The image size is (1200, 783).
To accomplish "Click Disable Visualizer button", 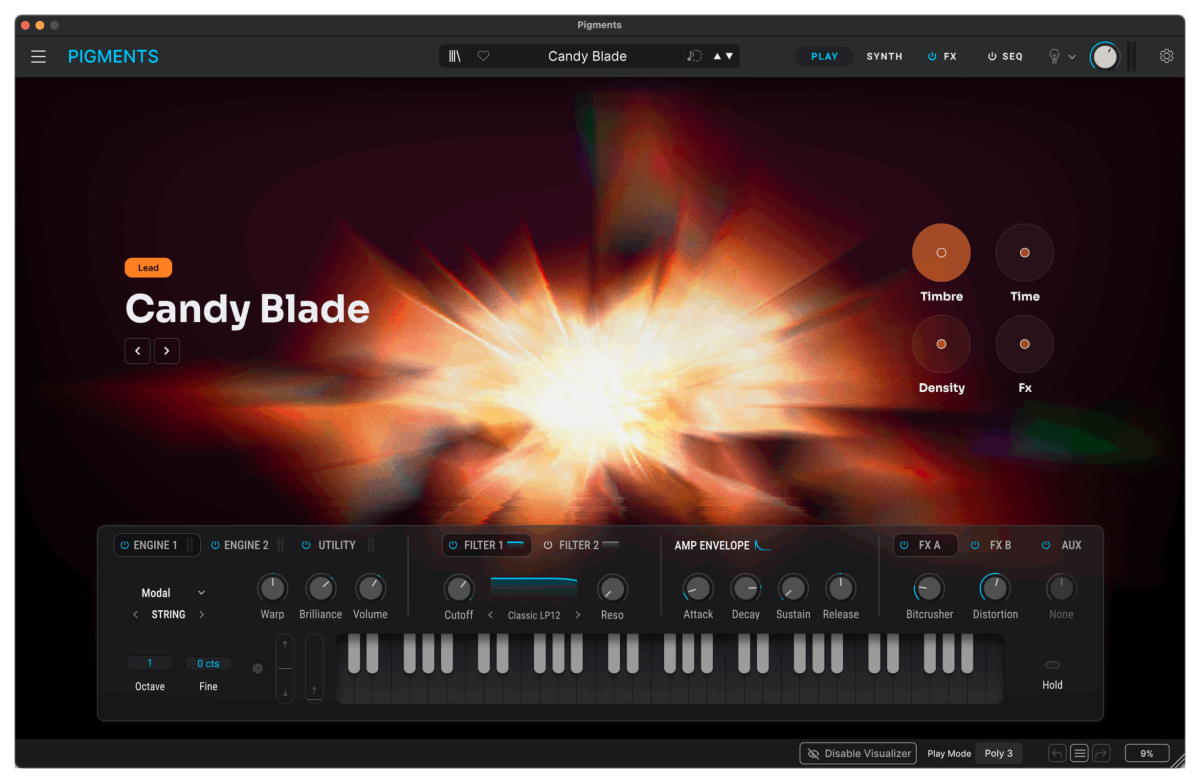I will click(858, 753).
